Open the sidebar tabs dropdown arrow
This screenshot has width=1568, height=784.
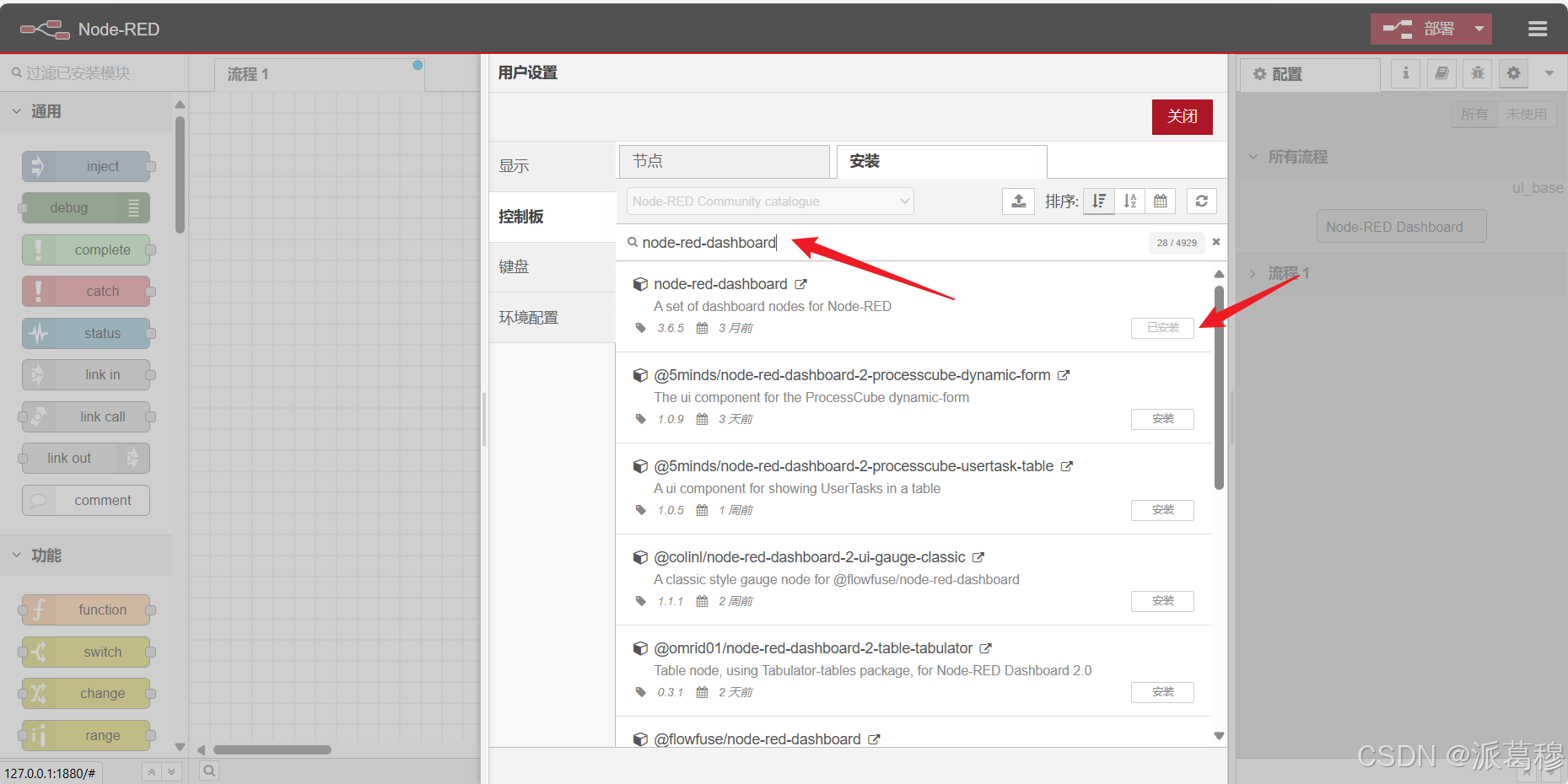click(1549, 73)
